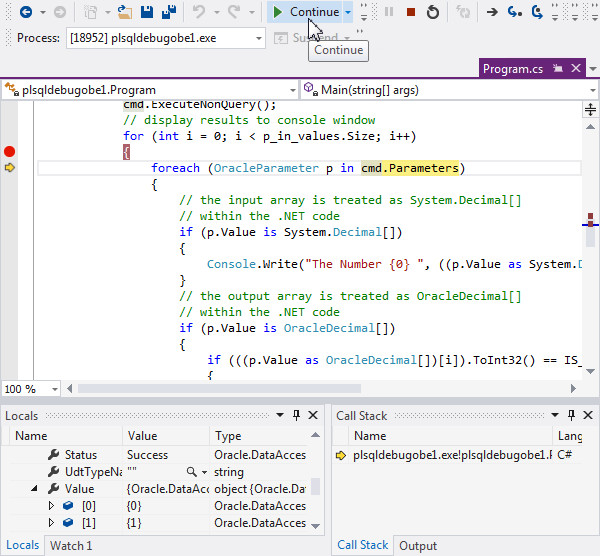Screen dimensions: 600x556
Task: Switch to the Locals tab
Action: [23, 545]
